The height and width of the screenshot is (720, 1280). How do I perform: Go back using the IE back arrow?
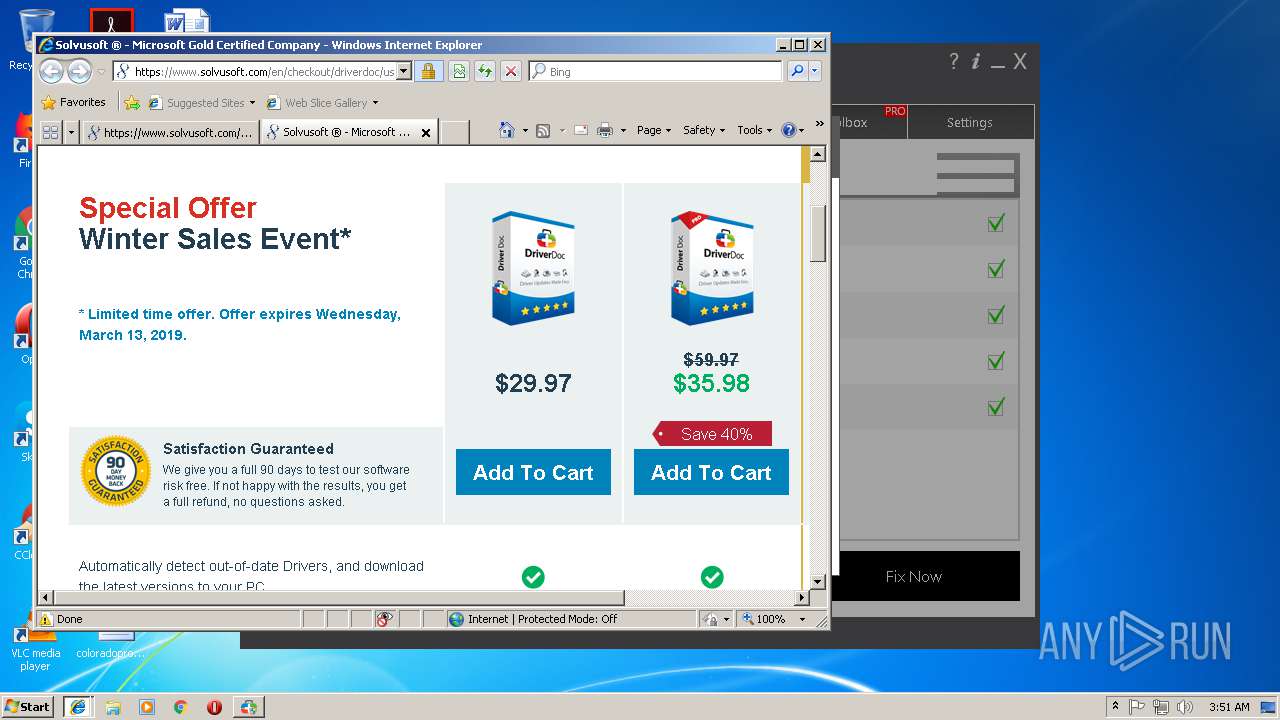point(51,71)
